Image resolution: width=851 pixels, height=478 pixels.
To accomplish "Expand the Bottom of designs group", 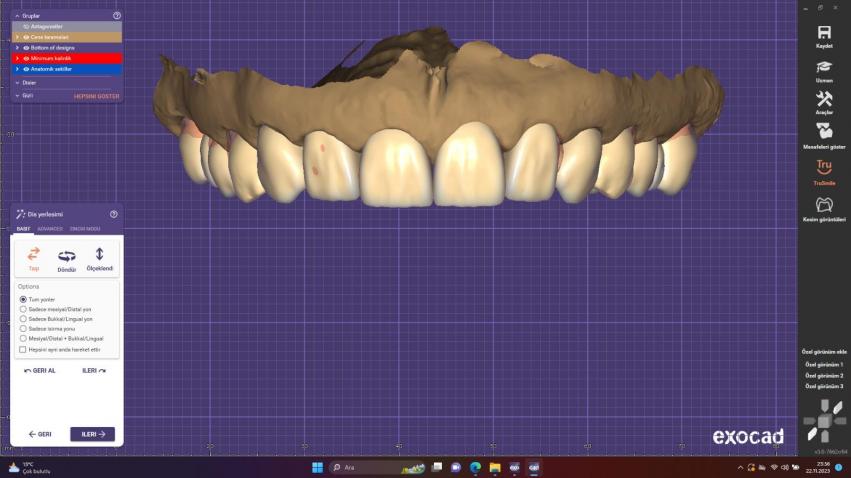I will pos(17,47).
